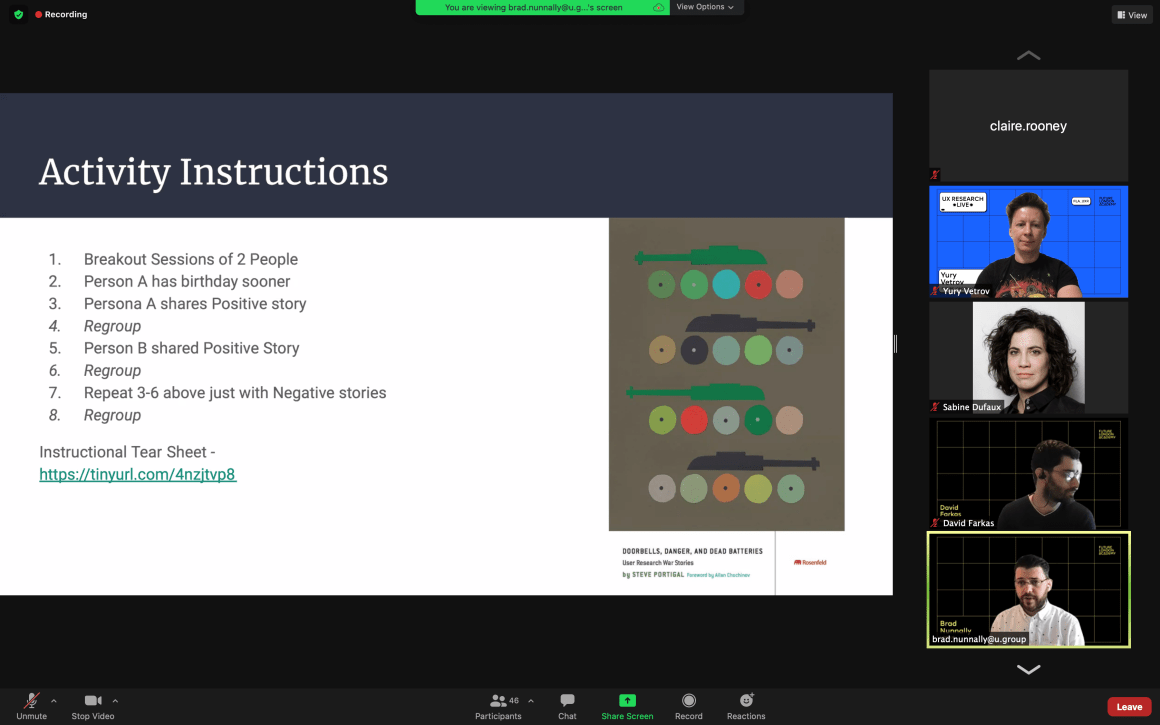1160x725 pixels.
Task: Click the red Leave button
Action: coord(1129,707)
